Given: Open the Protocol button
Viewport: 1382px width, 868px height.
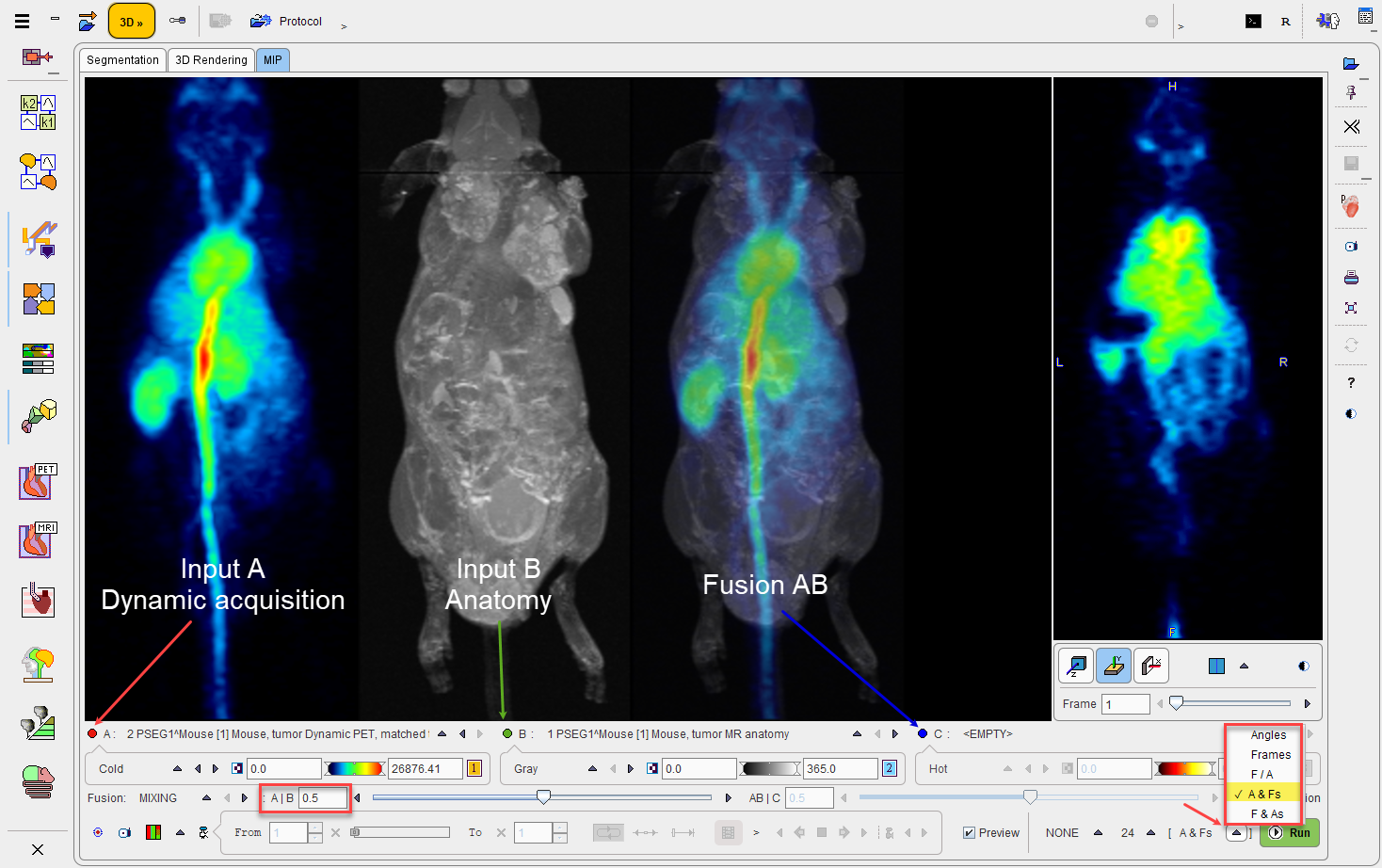Looking at the screenshot, I should point(287,21).
